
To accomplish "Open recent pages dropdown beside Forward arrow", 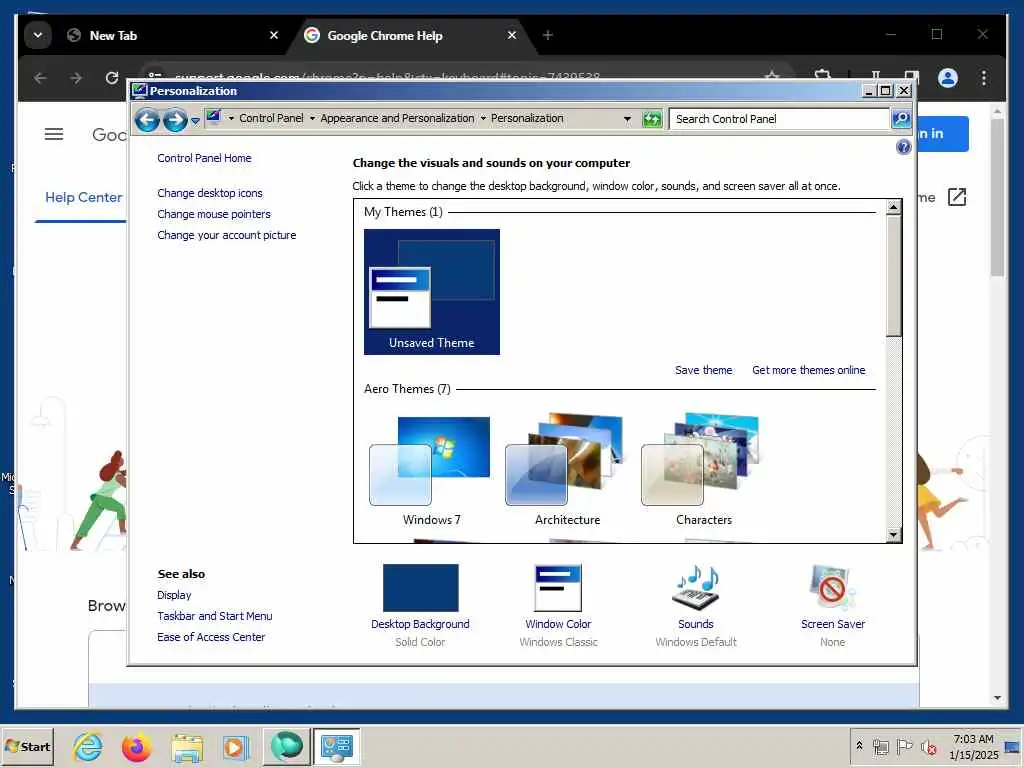I will [x=195, y=120].
